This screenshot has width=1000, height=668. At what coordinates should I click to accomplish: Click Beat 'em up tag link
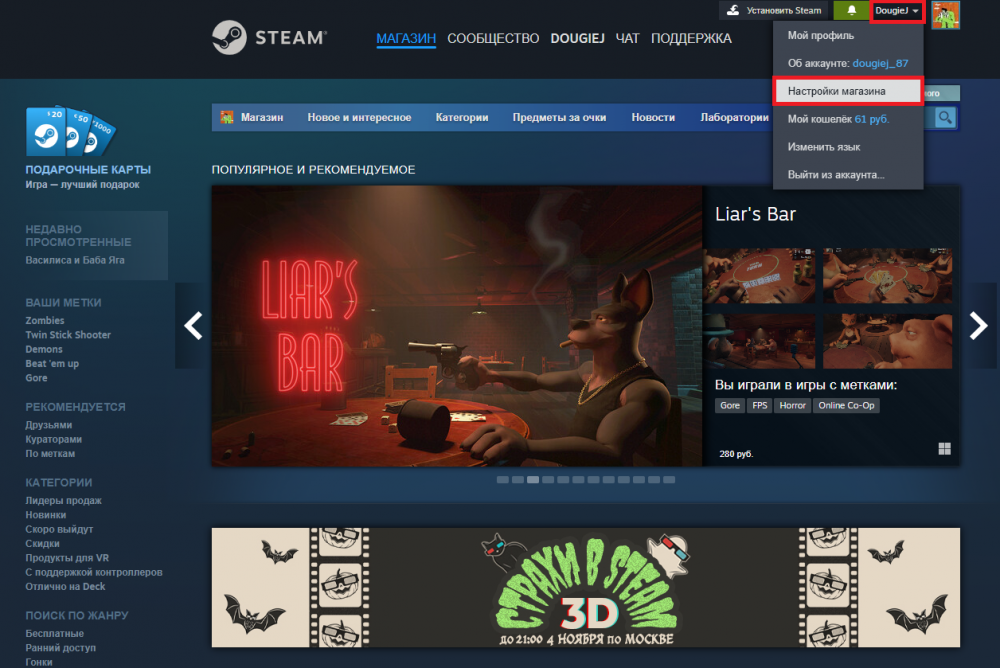[x=52, y=364]
